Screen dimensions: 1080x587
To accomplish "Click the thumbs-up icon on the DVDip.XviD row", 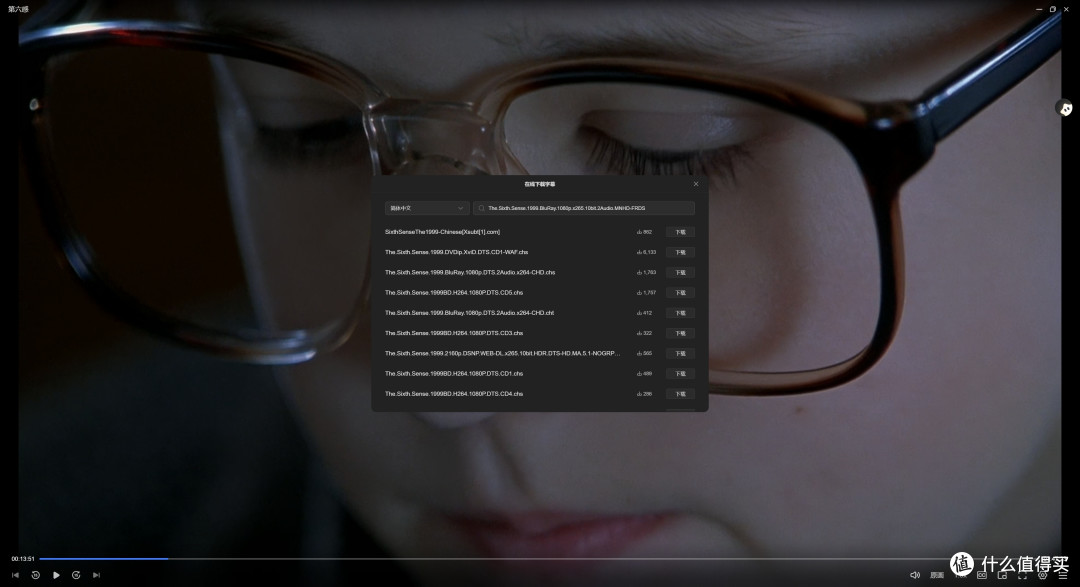I will (x=639, y=252).
